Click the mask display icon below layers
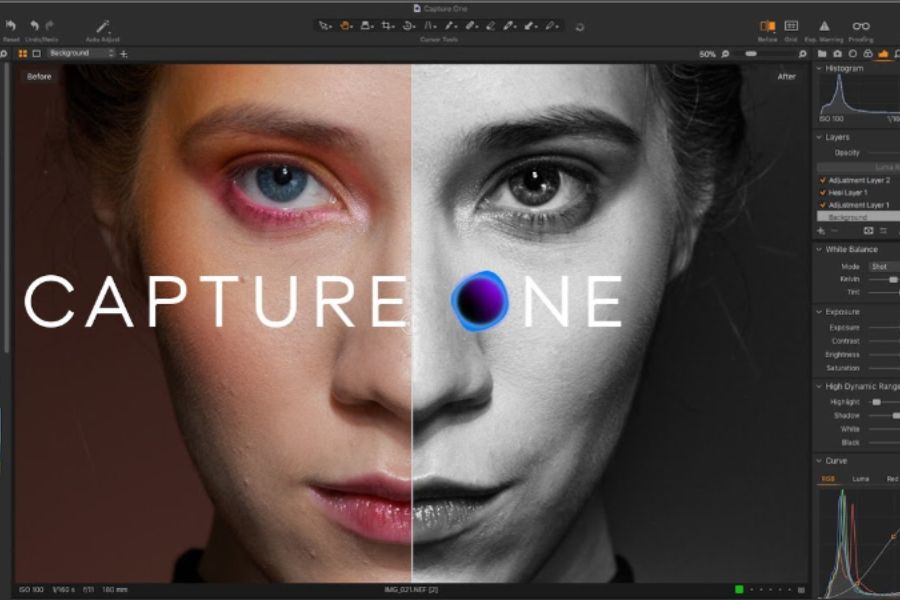900x600 pixels. point(868,231)
